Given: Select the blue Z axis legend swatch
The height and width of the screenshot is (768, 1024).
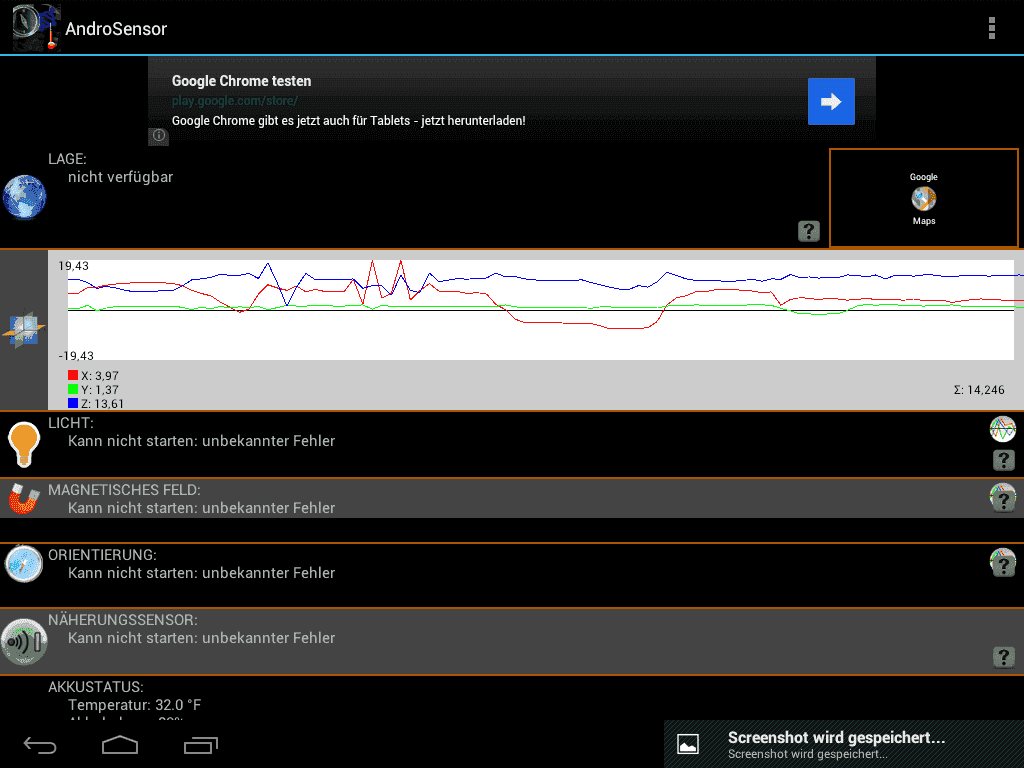Looking at the screenshot, I should tap(72, 403).
